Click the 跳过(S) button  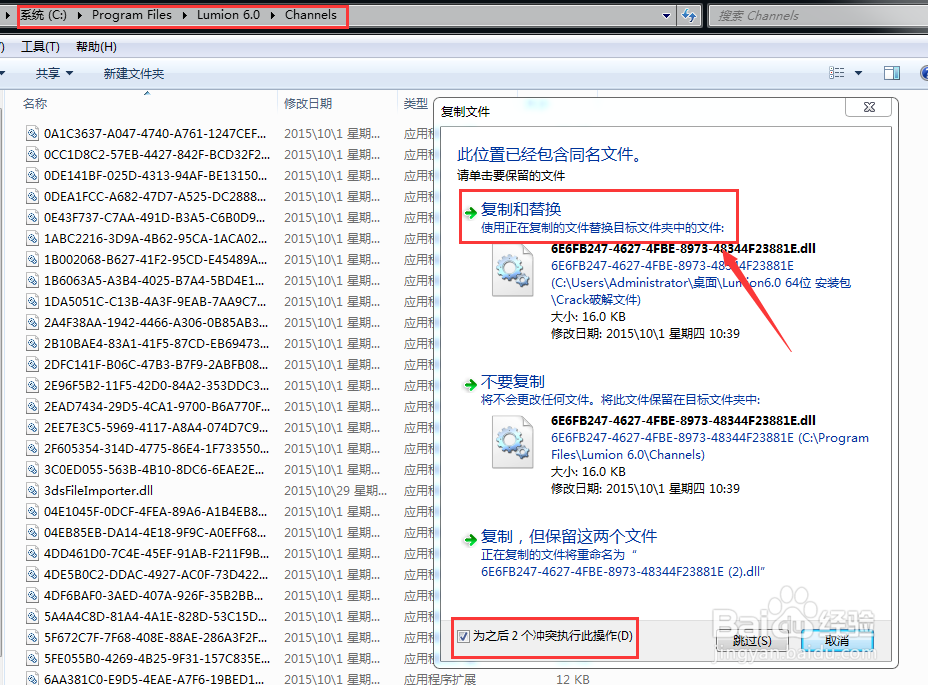pos(752,641)
